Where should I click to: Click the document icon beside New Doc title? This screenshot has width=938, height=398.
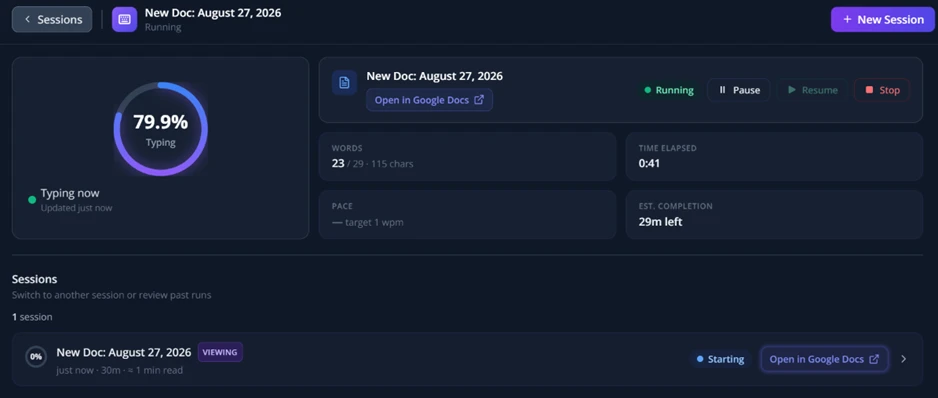pyautogui.click(x=345, y=83)
